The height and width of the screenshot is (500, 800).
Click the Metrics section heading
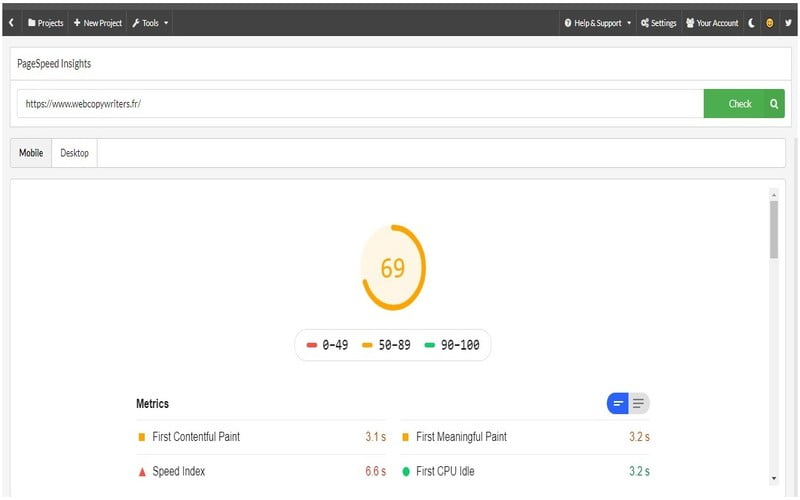coord(152,404)
